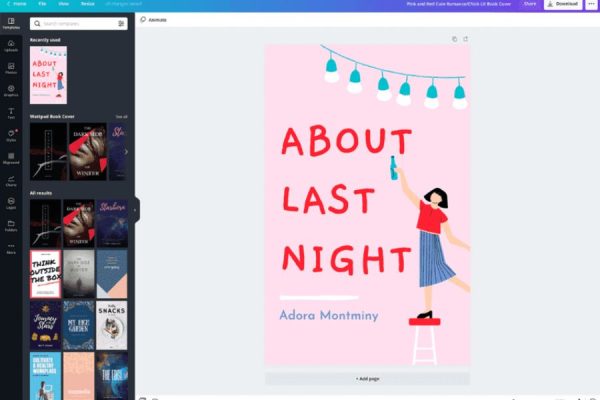Select the Text tool in sidebar
600x400 pixels.
[x=11, y=112]
